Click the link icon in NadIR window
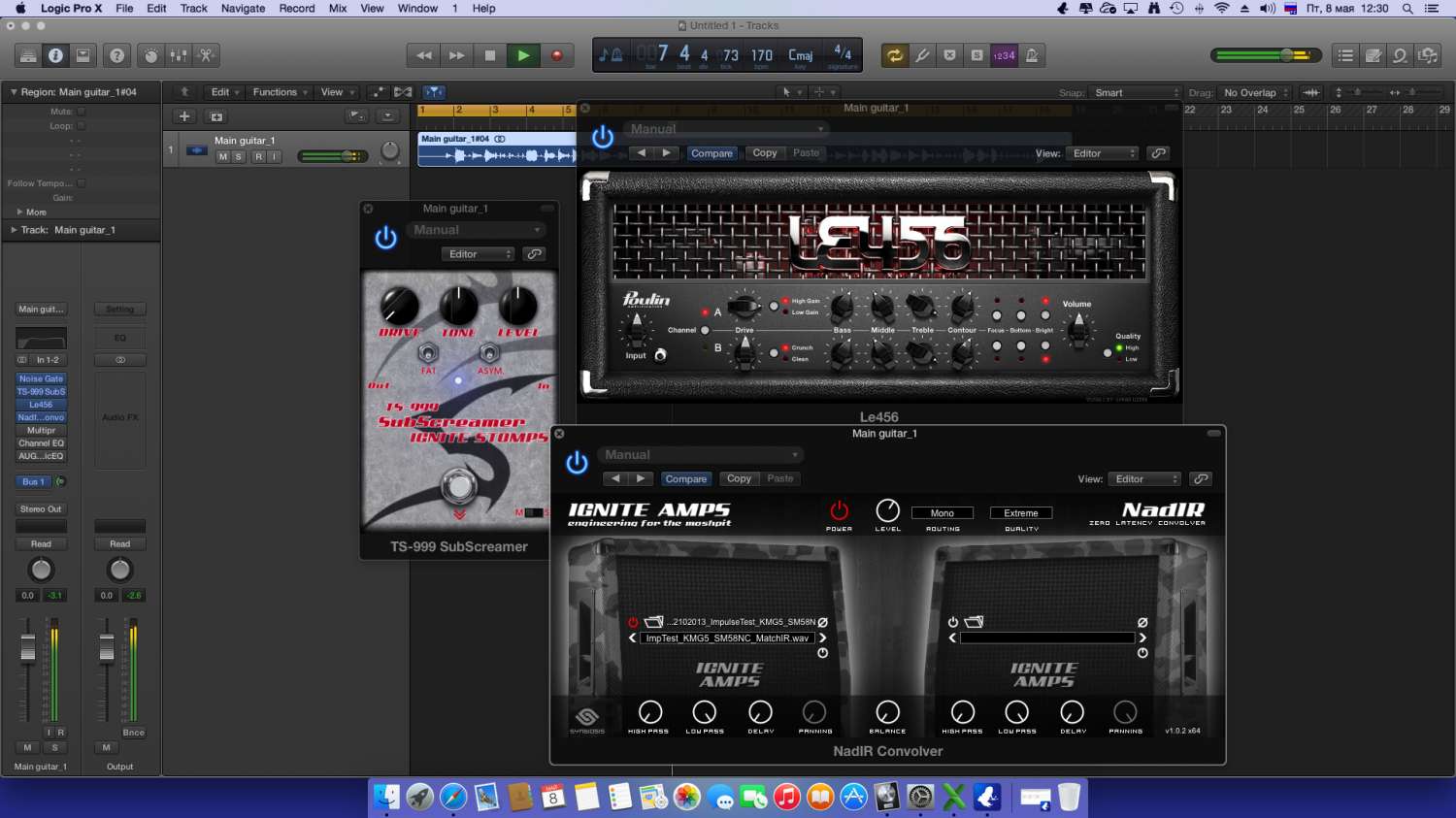The height and width of the screenshot is (818, 1456). (x=1201, y=479)
